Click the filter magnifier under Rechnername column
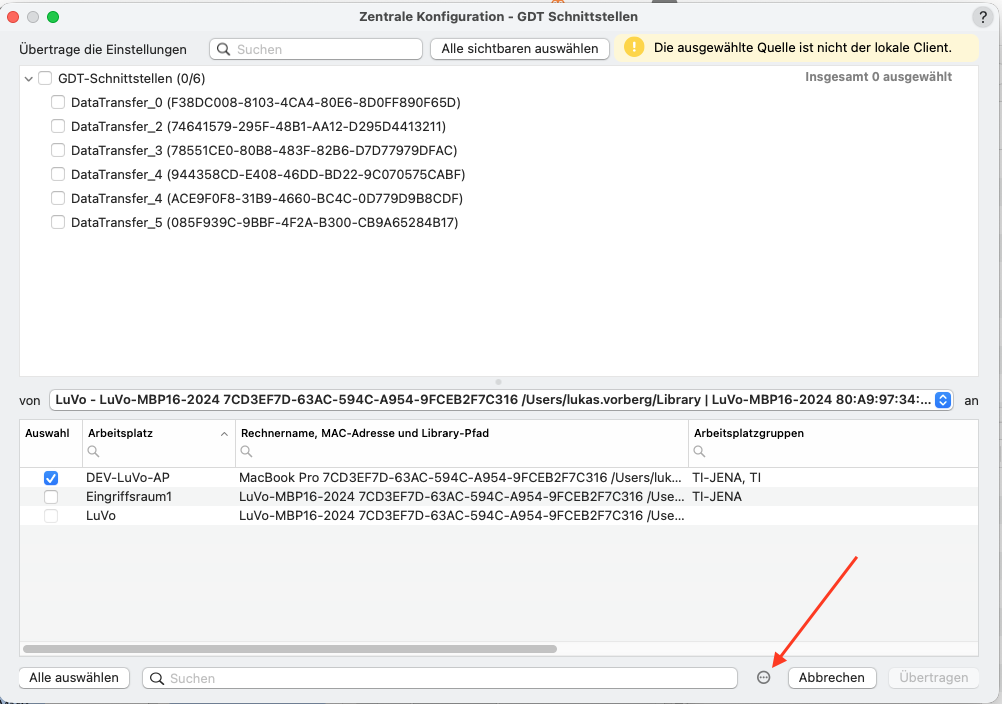 tap(247, 452)
